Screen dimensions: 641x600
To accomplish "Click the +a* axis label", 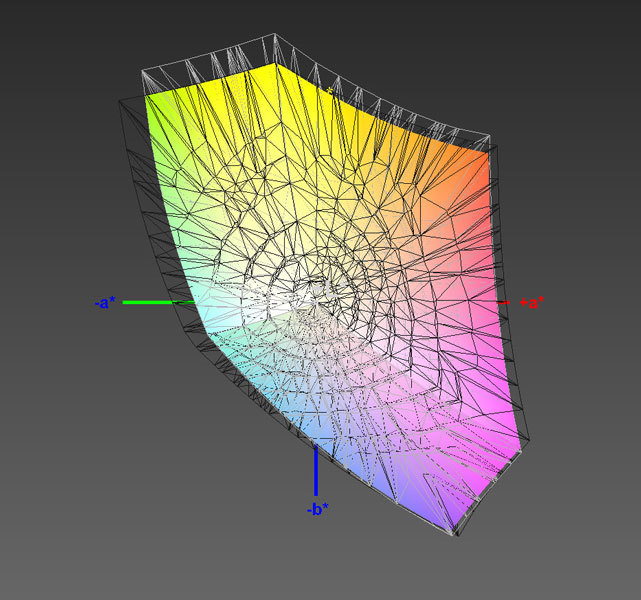I will click(x=532, y=303).
